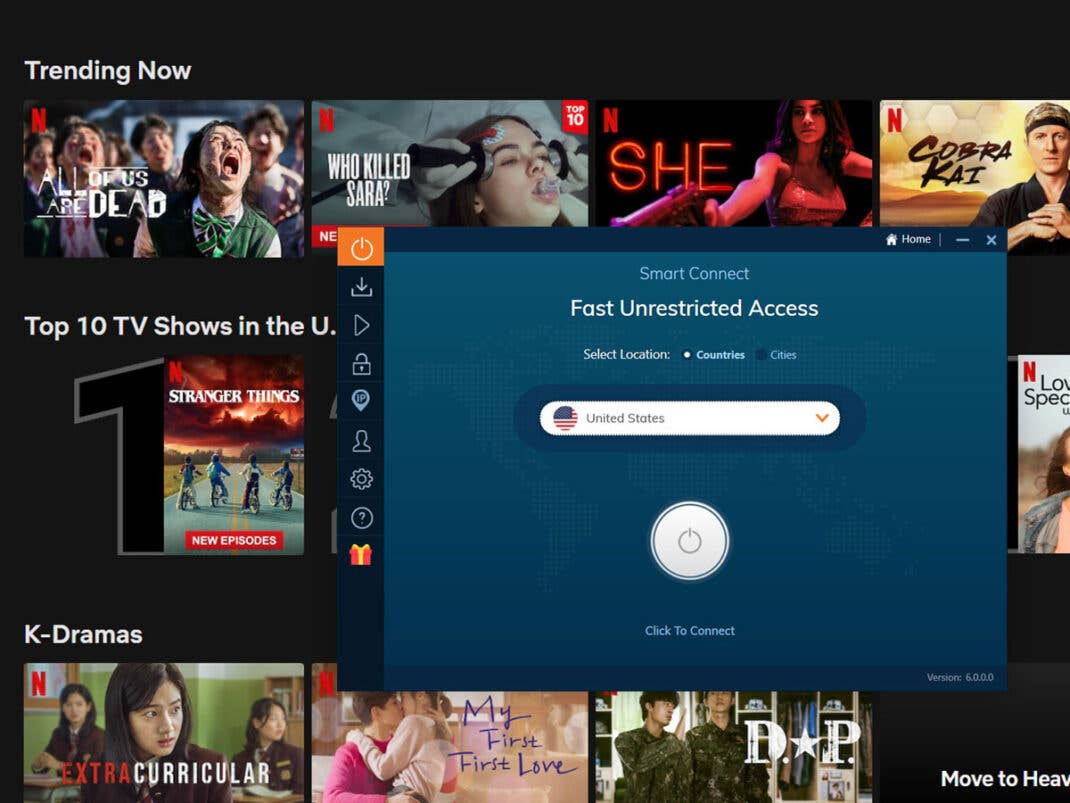Open the Stranger Things show thumbnail

coord(233,454)
